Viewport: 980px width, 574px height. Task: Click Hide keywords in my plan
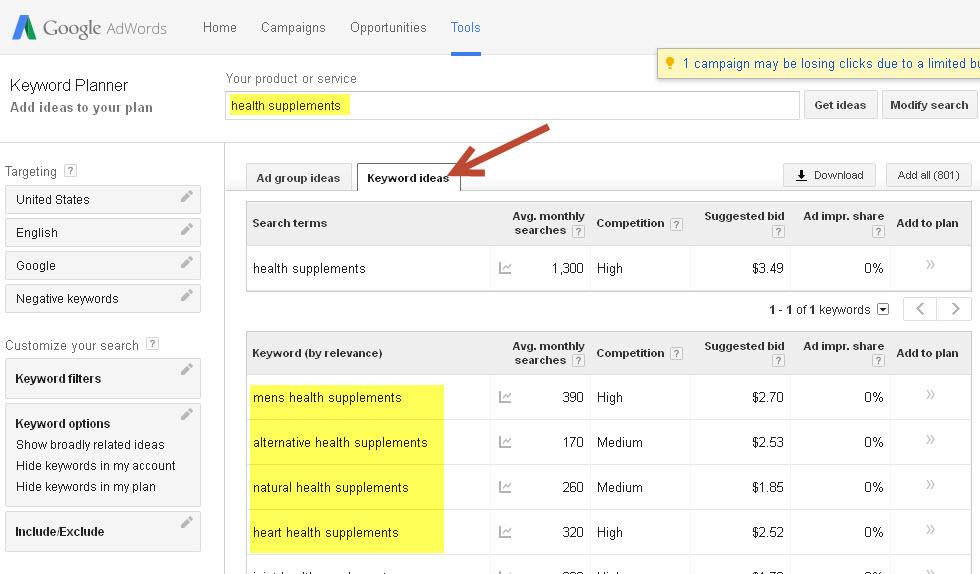click(x=86, y=486)
